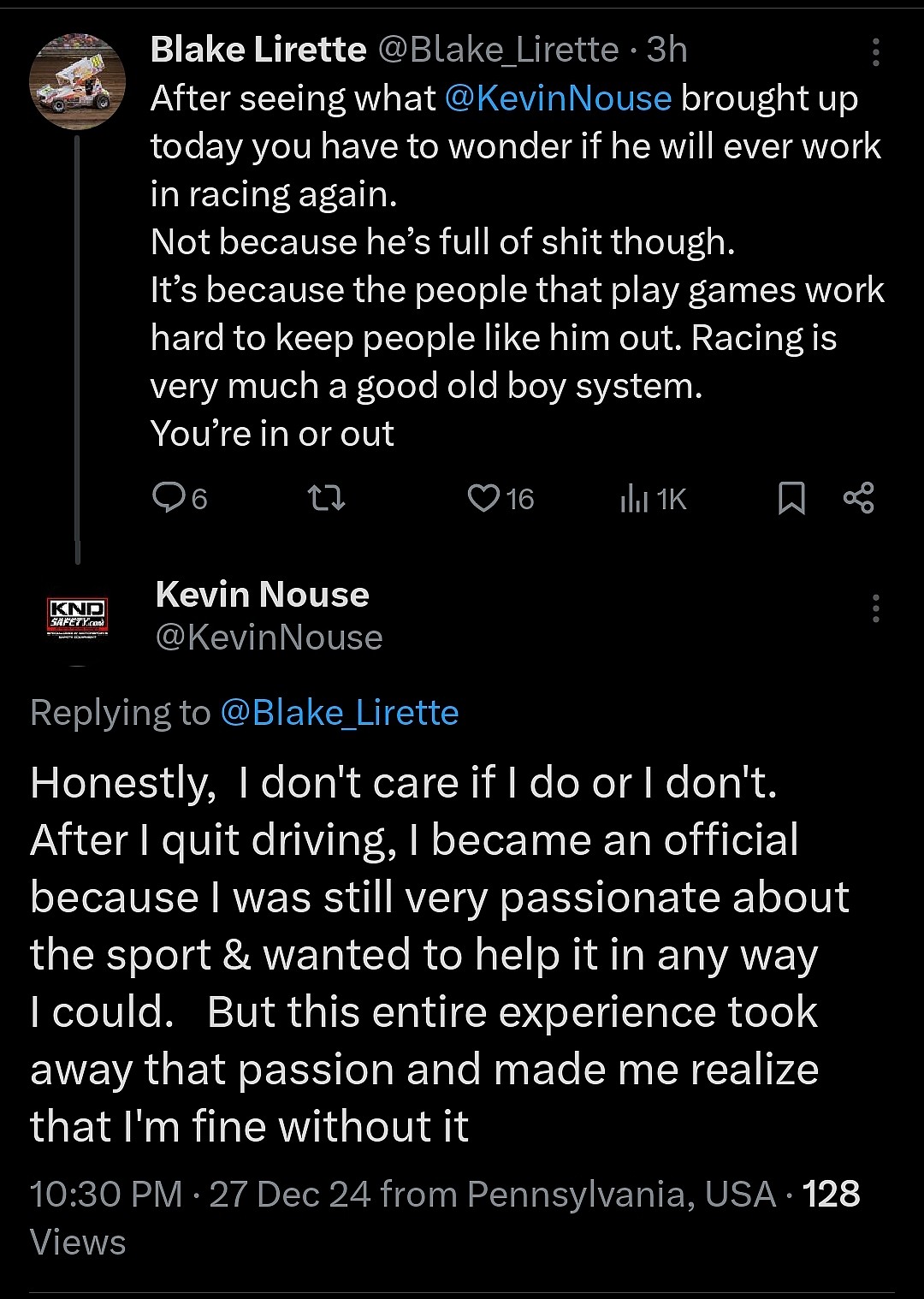Open Blake Lirette's profile picture
Viewport: 924px width, 1299px height.
pos(78,82)
